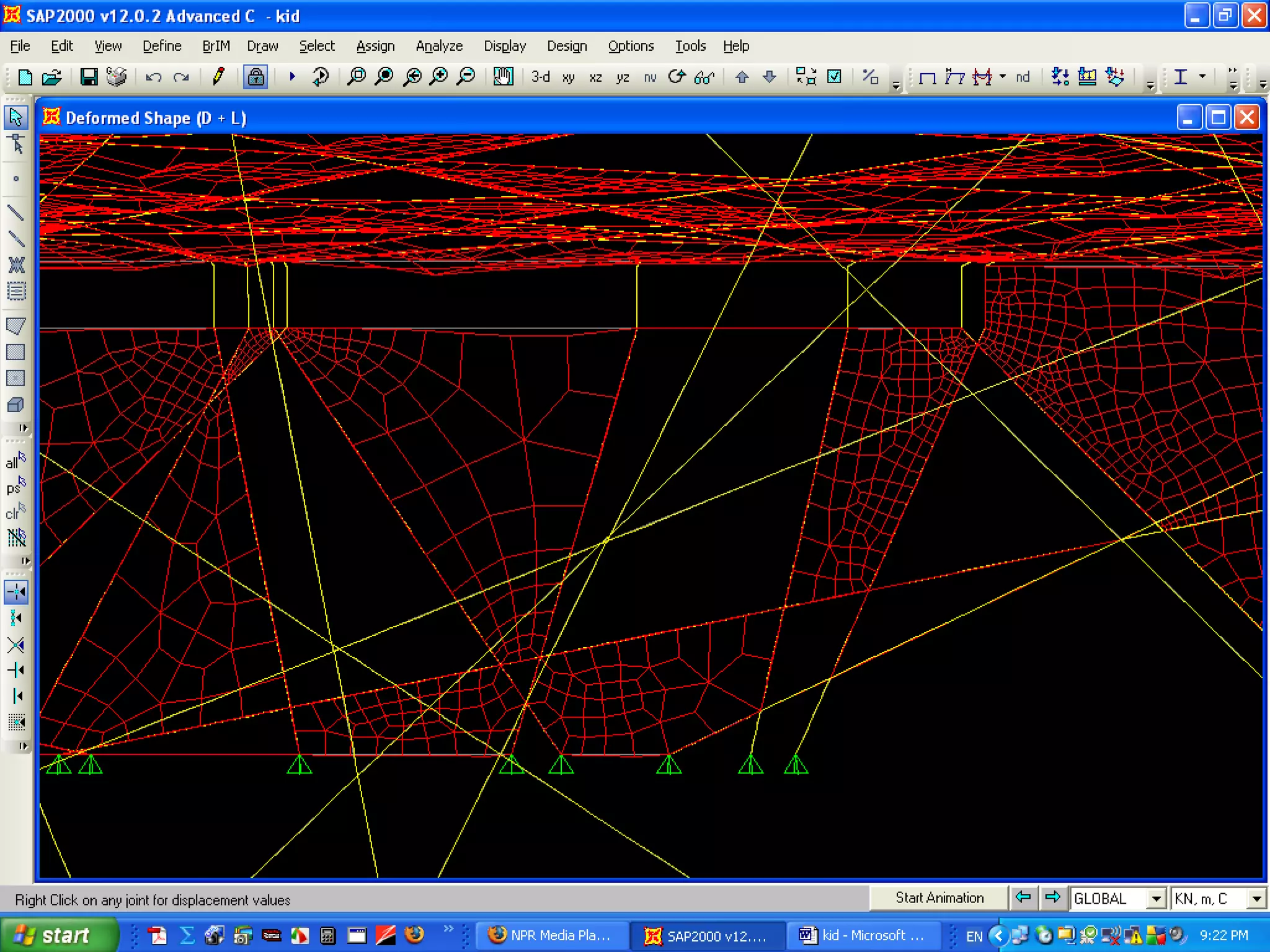Click the Lock/Unlock Model icon
The width and height of the screenshot is (1270, 952).
coord(255,77)
